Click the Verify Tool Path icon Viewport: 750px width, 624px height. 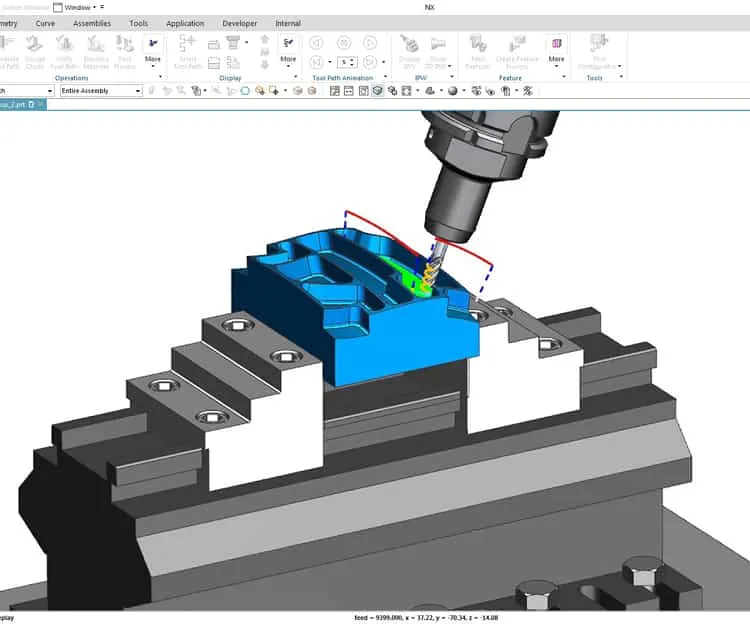click(x=65, y=52)
